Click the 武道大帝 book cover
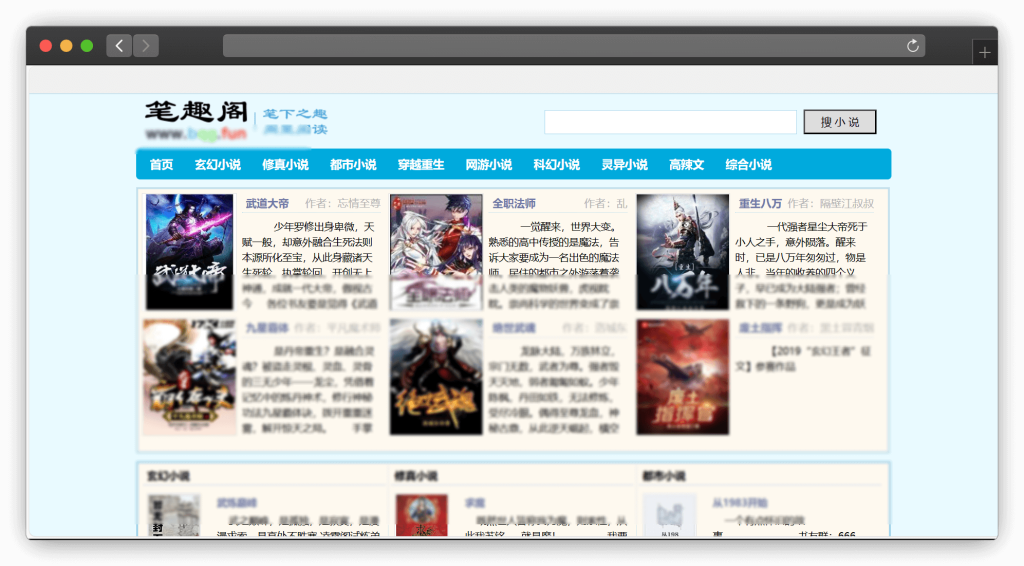Image resolution: width=1024 pixels, height=566 pixels. pyautogui.click(x=189, y=251)
